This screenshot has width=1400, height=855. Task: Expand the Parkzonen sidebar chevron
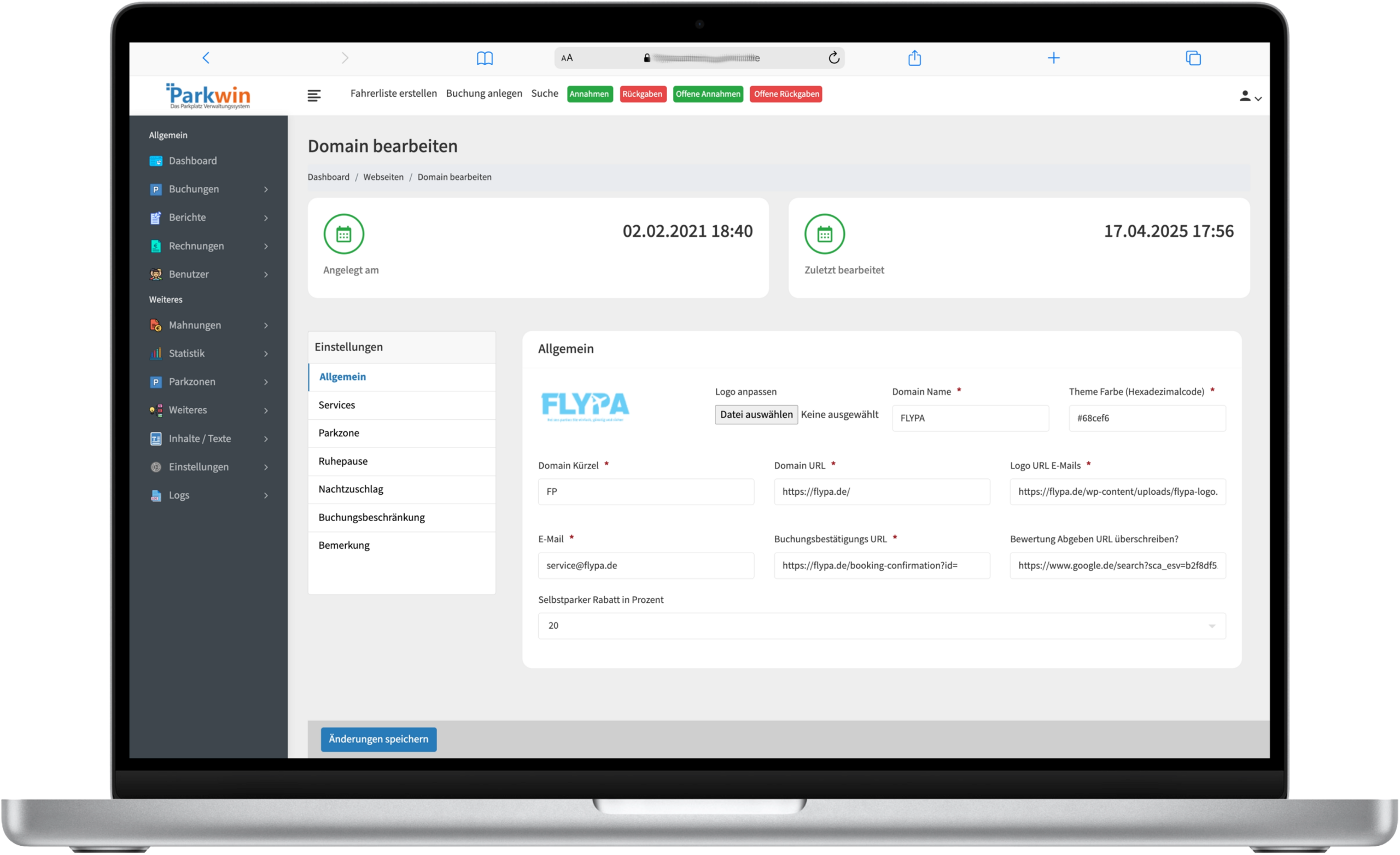click(x=266, y=382)
